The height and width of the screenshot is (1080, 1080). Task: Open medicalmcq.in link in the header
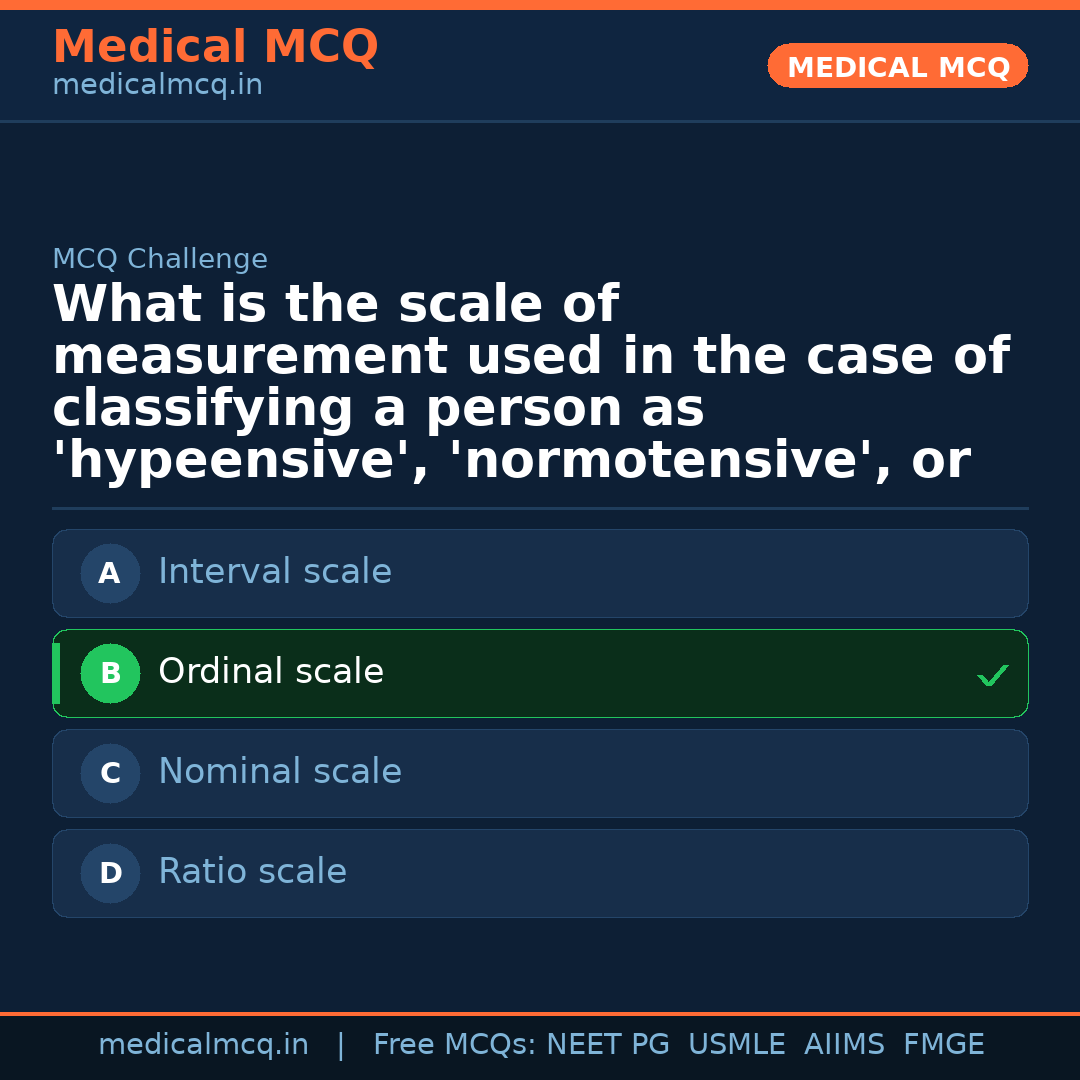pos(157,86)
